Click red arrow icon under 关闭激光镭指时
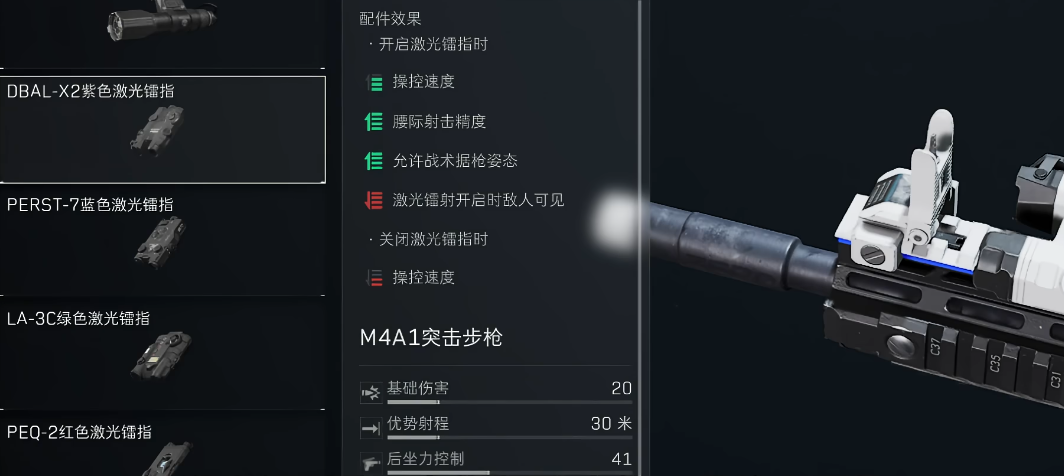This screenshot has height=476, width=1064. (x=374, y=277)
